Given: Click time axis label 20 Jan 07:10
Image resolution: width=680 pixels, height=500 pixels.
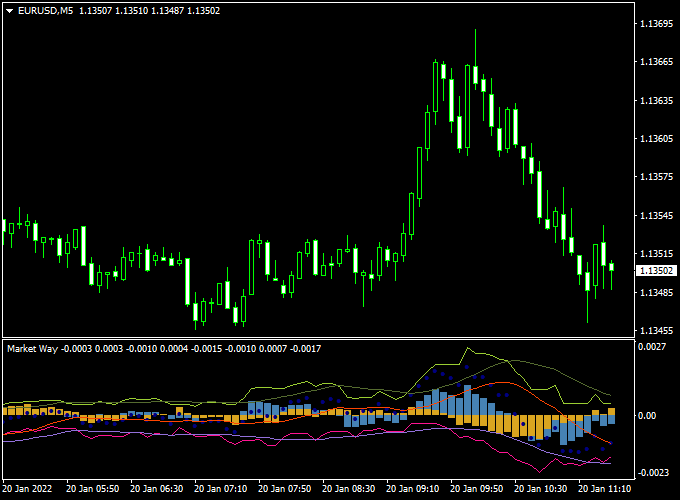Looking at the screenshot, I should pyautogui.click(x=220, y=489).
